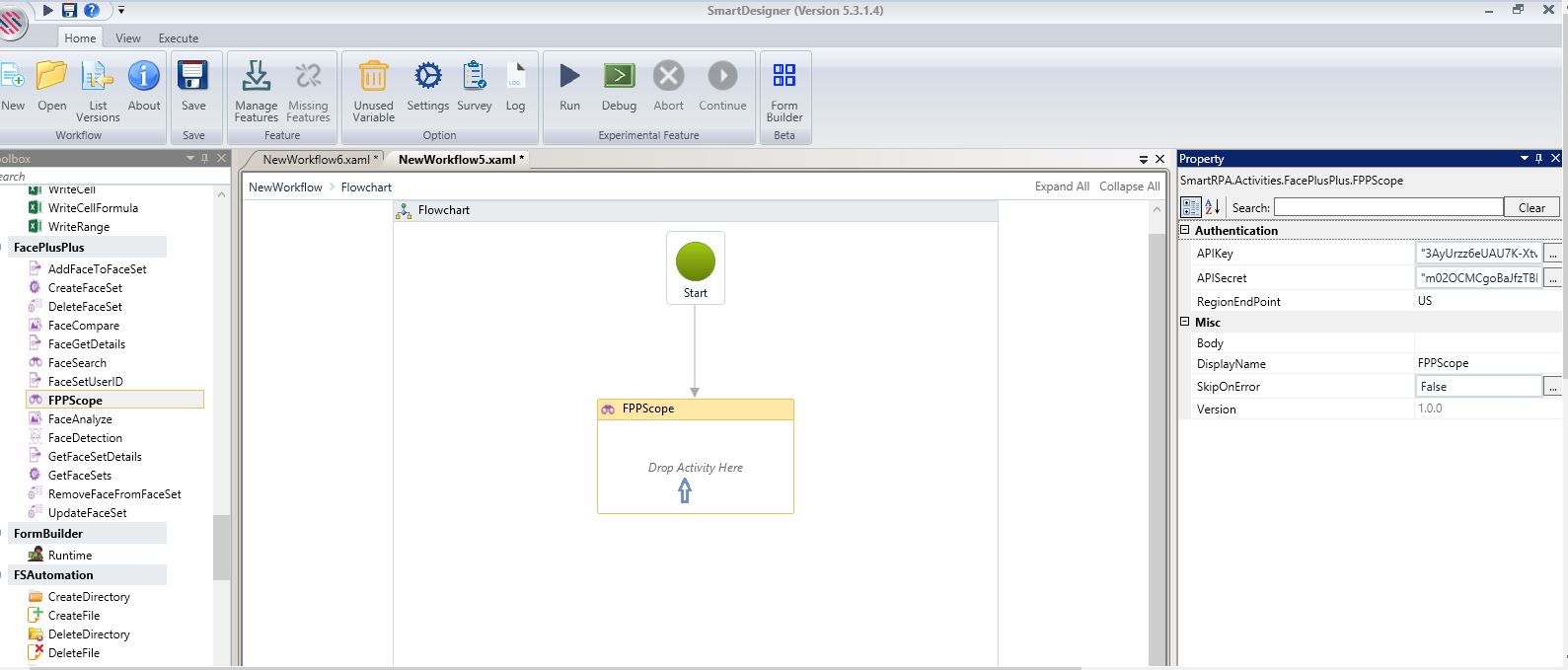Open the Log viewer icon
Image resolution: width=1568 pixels, height=670 pixels.
(515, 76)
